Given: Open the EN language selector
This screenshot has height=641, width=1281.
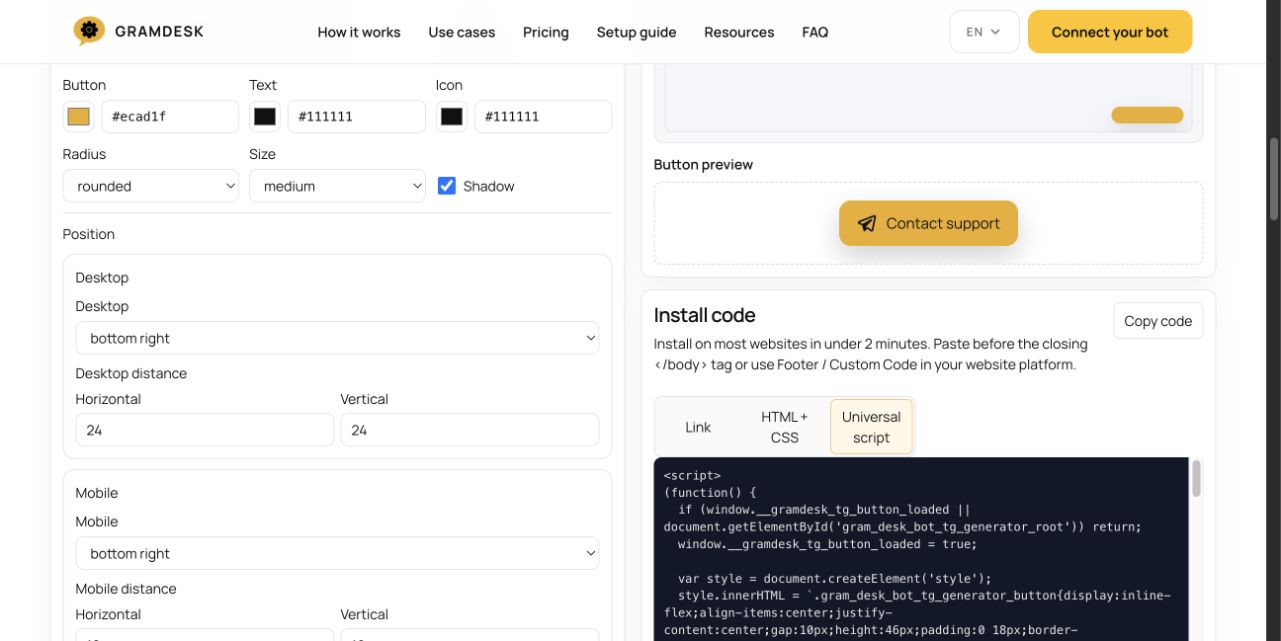Looking at the screenshot, I should tap(984, 32).
